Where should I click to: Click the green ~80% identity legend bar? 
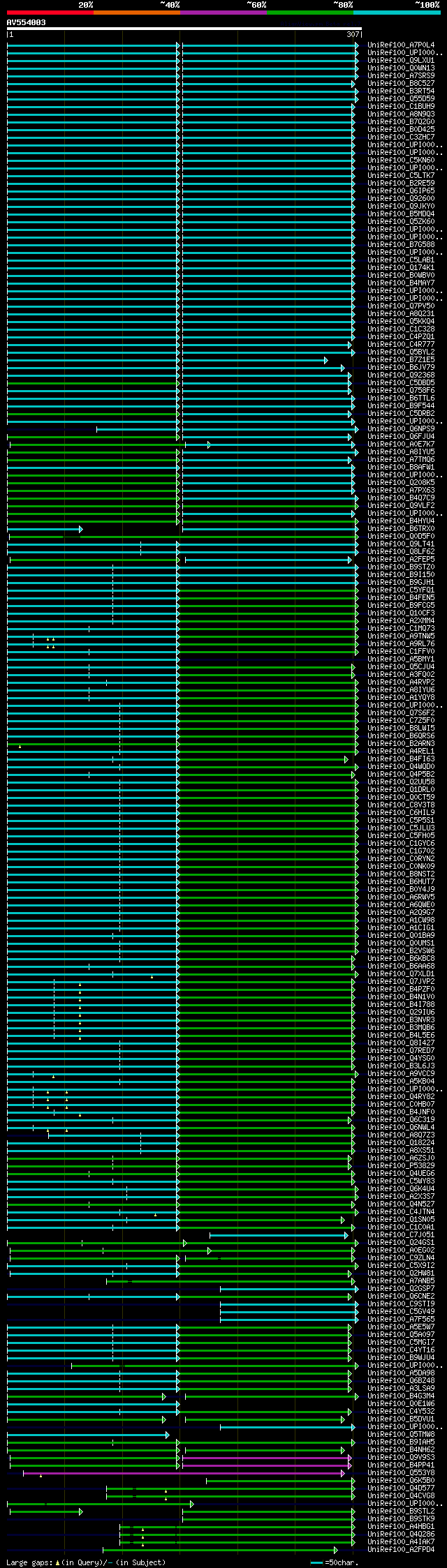pyautogui.click(x=309, y=13)
